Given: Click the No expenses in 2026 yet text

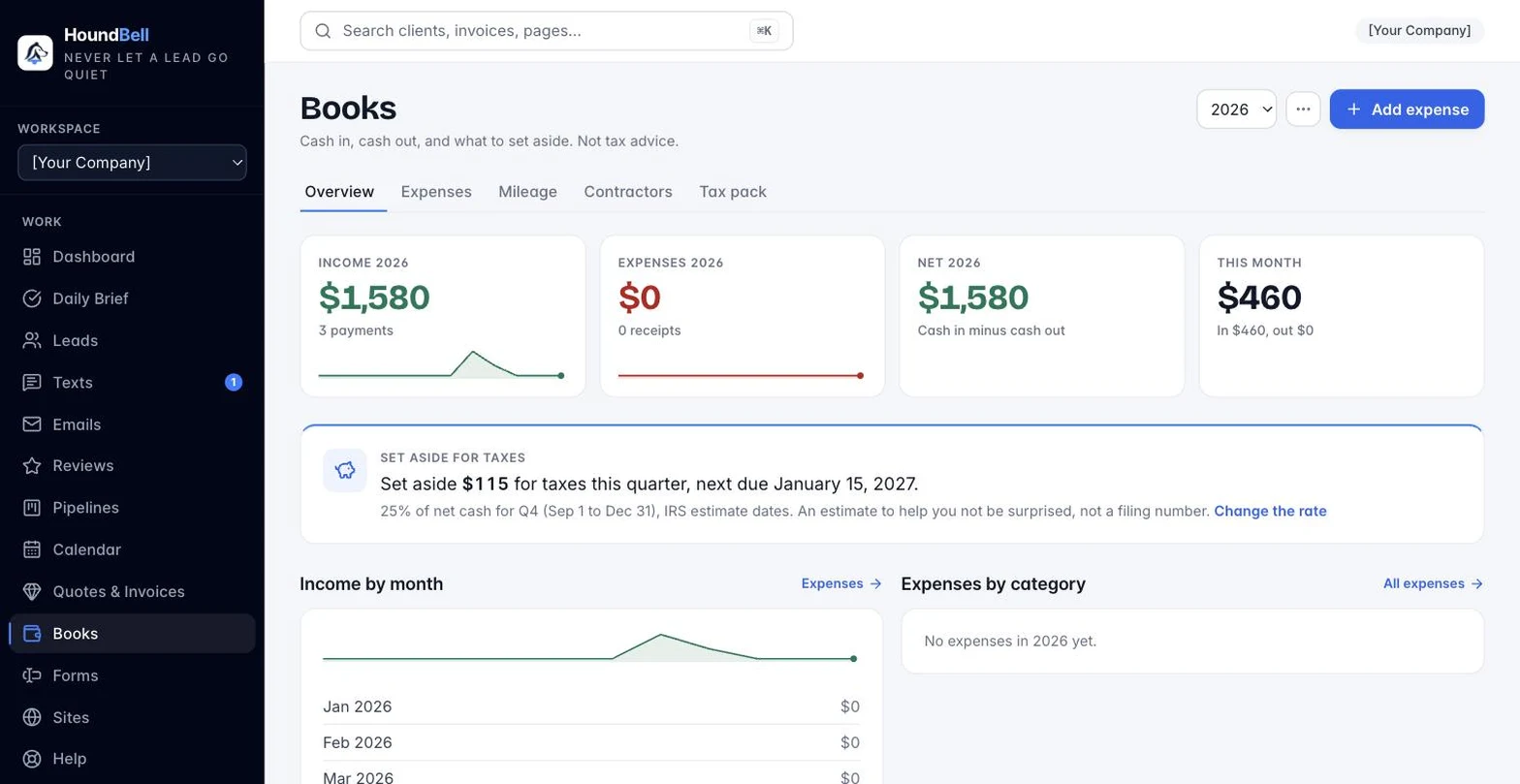Looking at the screenshot, I should (1010, 641).
